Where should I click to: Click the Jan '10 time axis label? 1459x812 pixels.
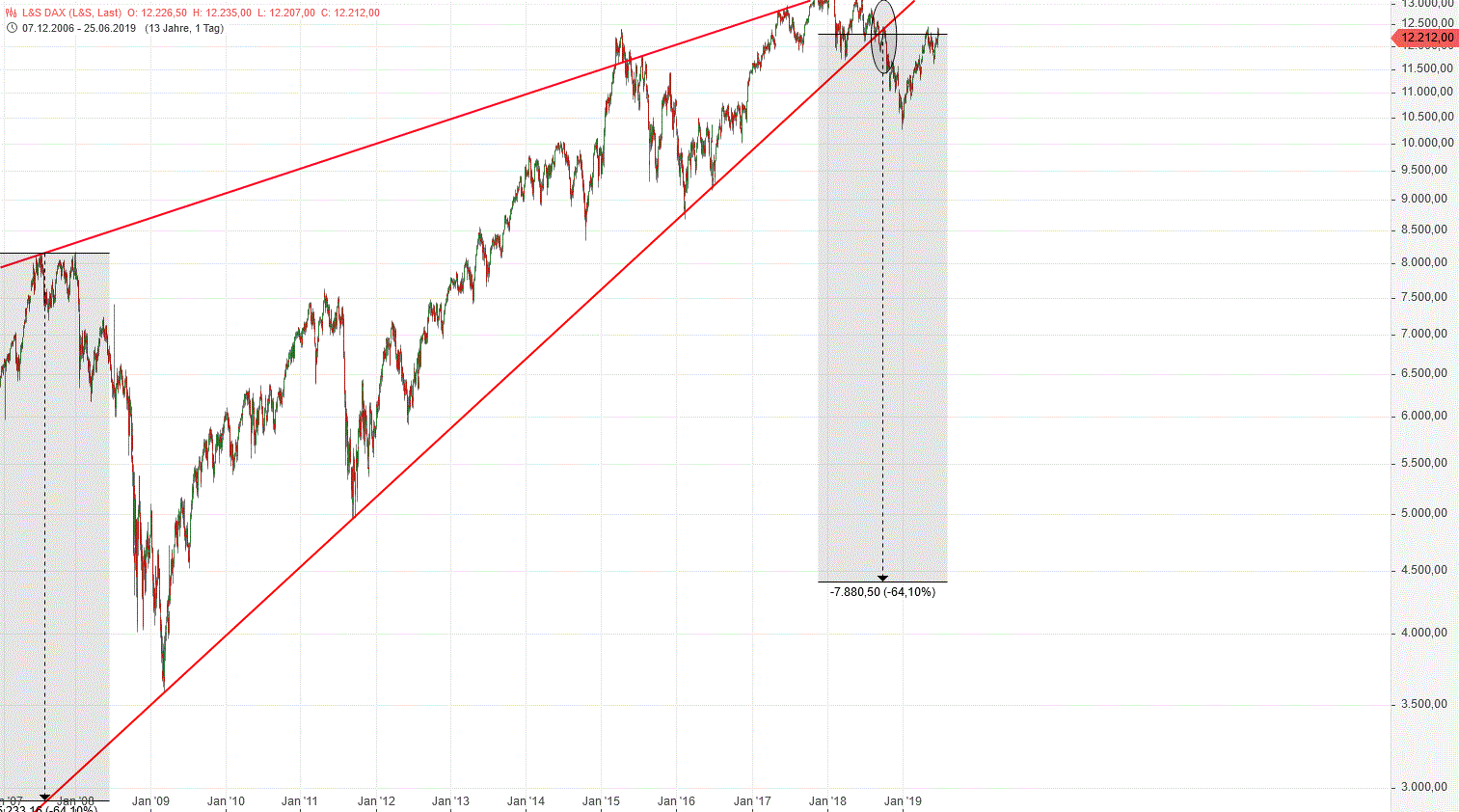tap(226, 801)
